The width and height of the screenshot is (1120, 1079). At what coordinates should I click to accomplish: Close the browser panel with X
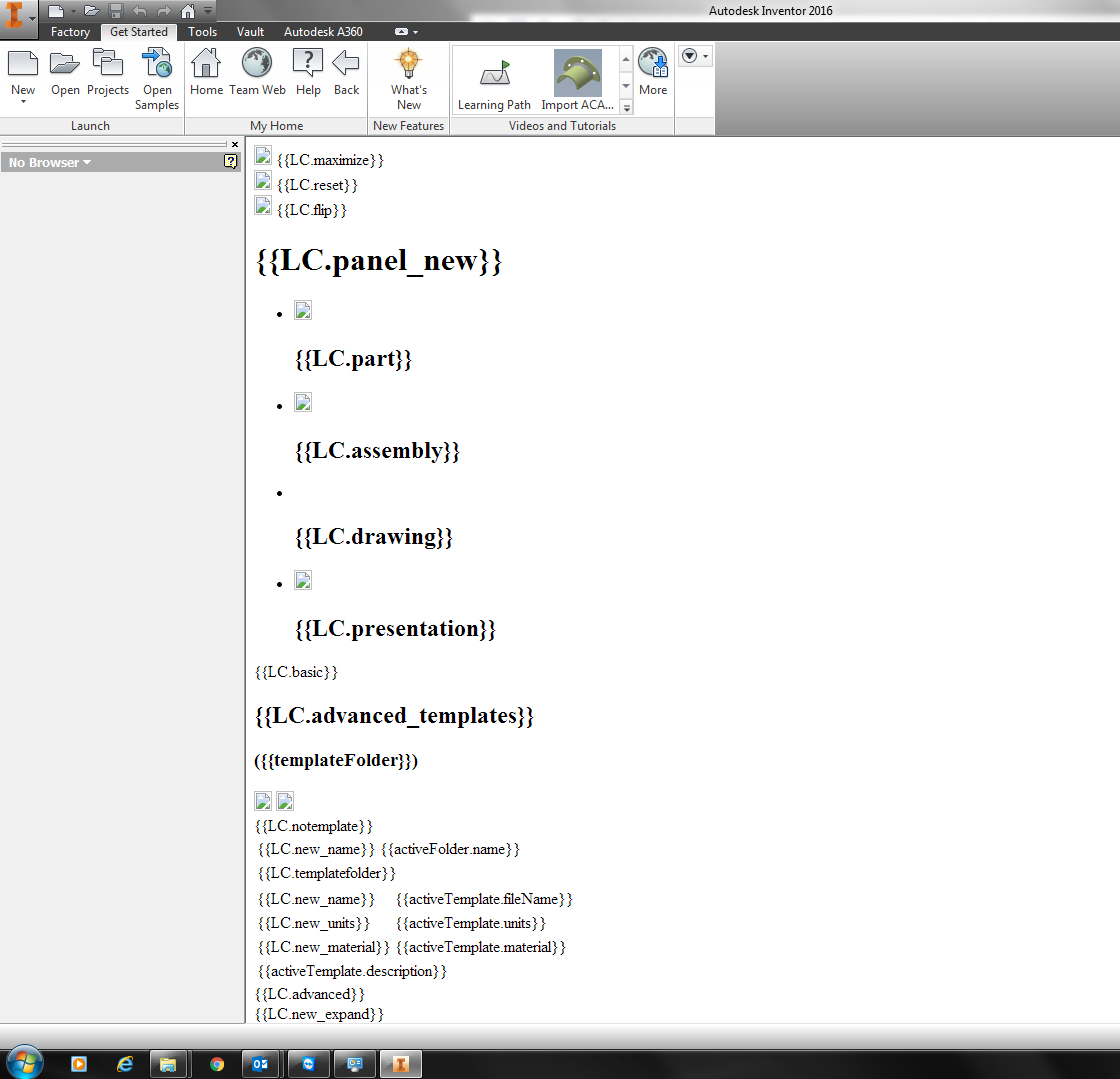coord(235,144)
